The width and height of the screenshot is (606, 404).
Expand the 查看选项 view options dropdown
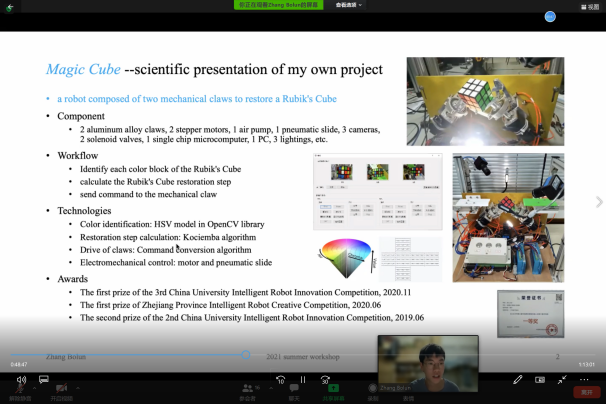pos(348,5)
